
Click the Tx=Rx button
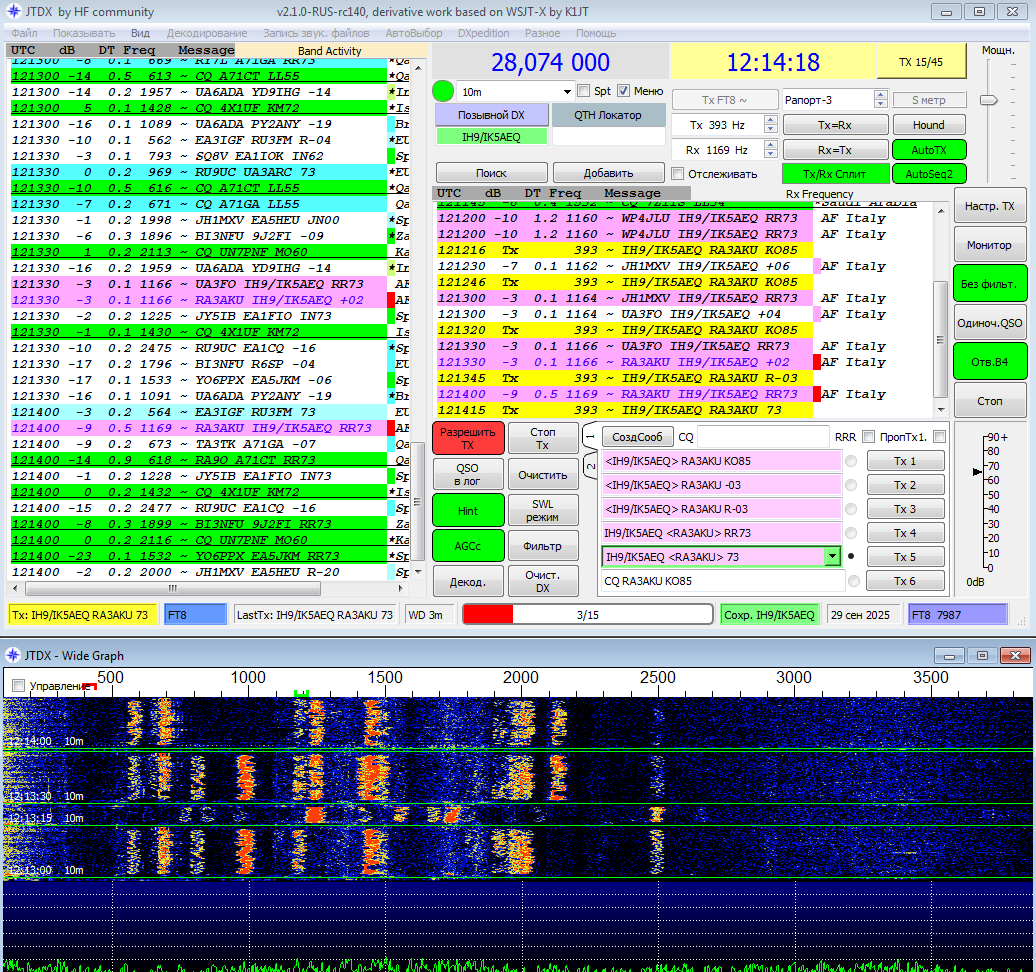click(835, 125)
